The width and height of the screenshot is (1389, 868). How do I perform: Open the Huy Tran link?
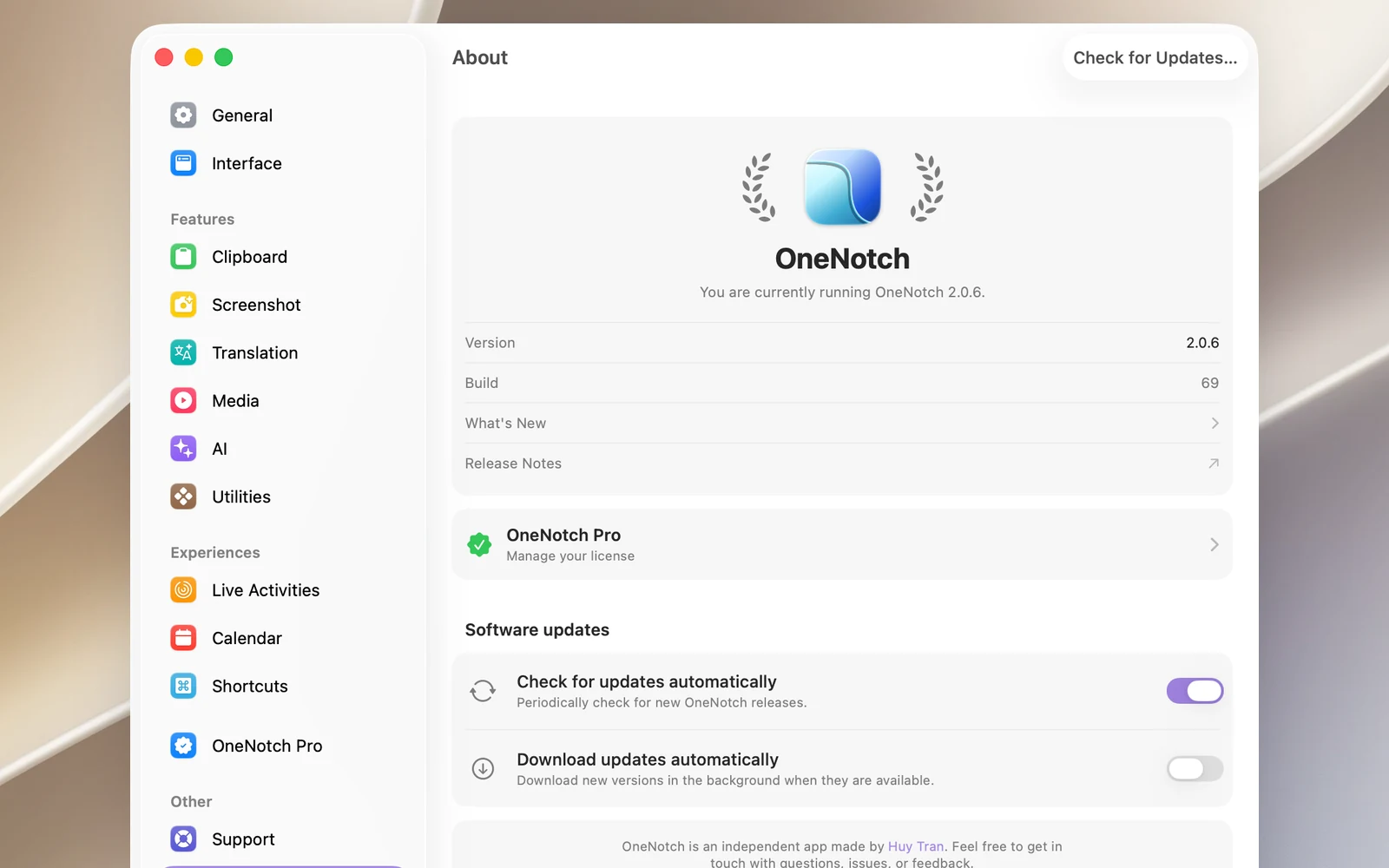(x=915, y=846)
